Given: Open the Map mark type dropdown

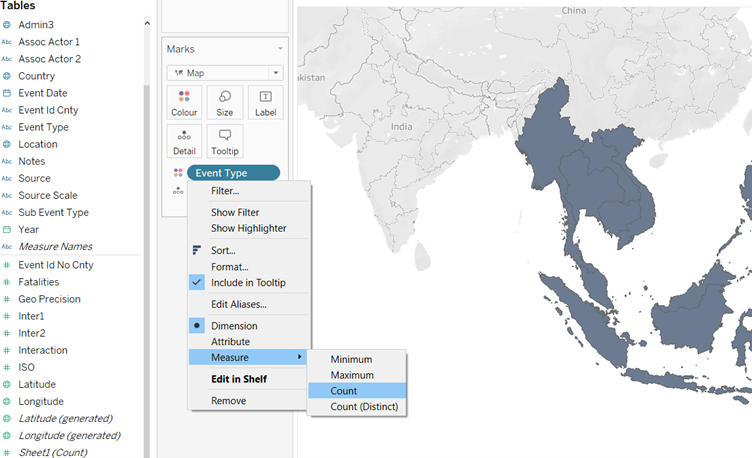Looking at the screenshot, I should point(223,73).
